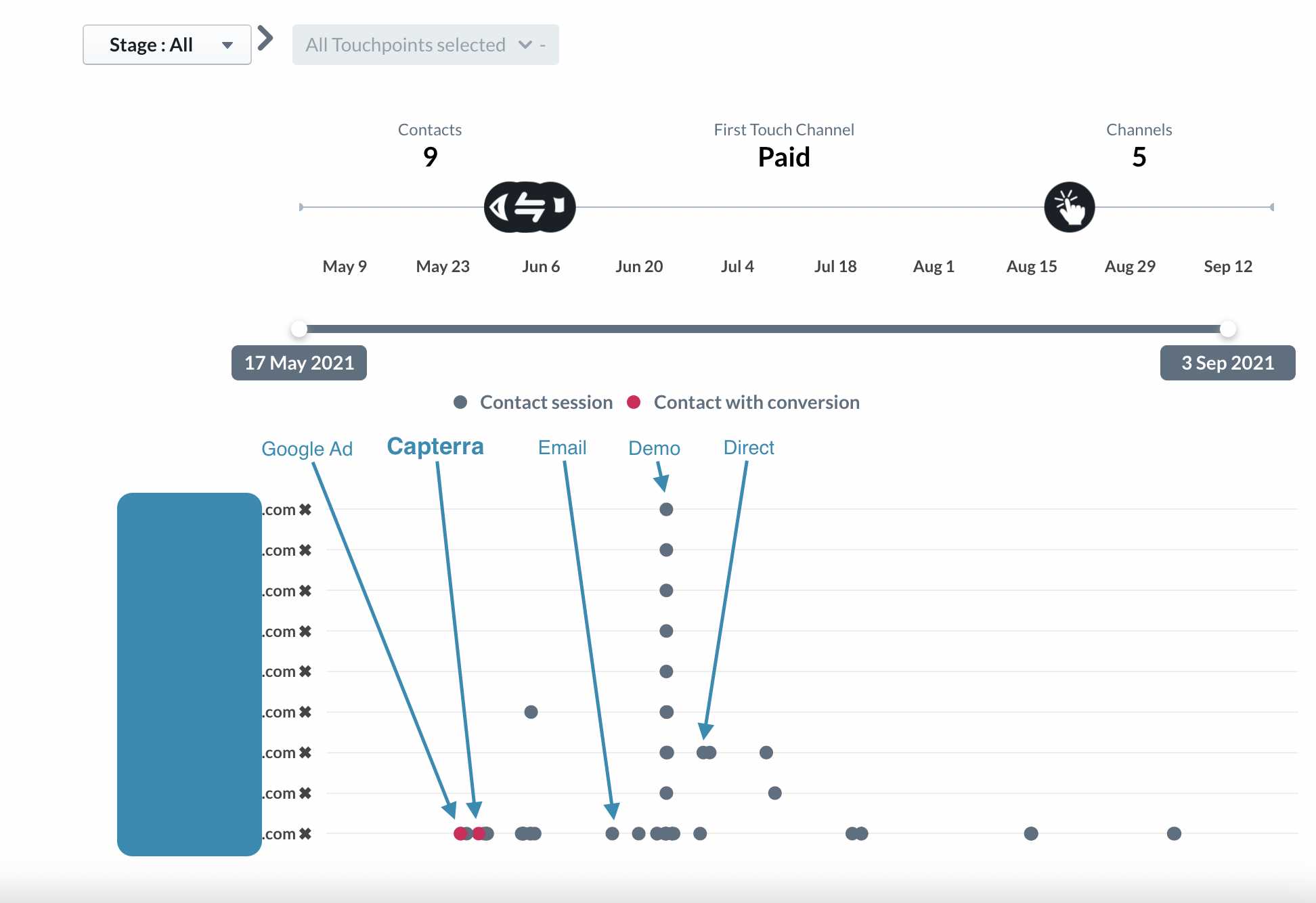
Task: Click the Demo session dot in top row
Action: (666, 509)
